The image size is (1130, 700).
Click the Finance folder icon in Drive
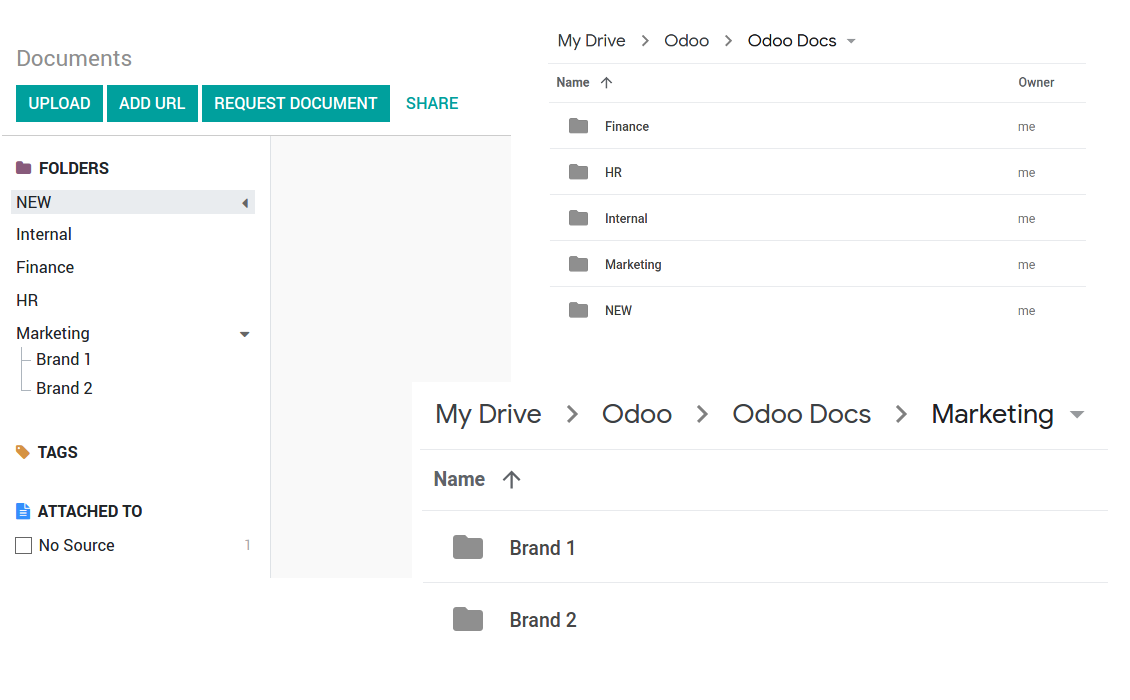(x=578, y=126)
